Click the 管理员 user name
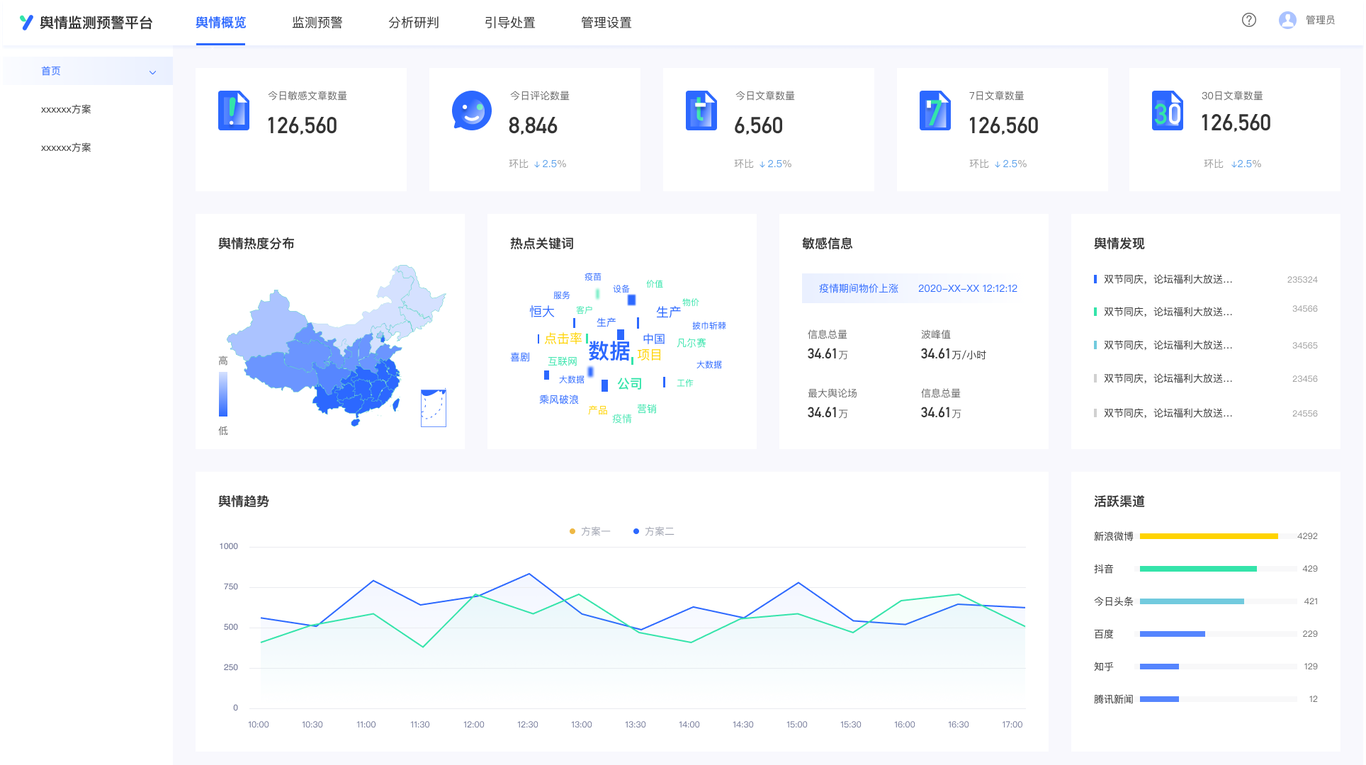 1320,20
